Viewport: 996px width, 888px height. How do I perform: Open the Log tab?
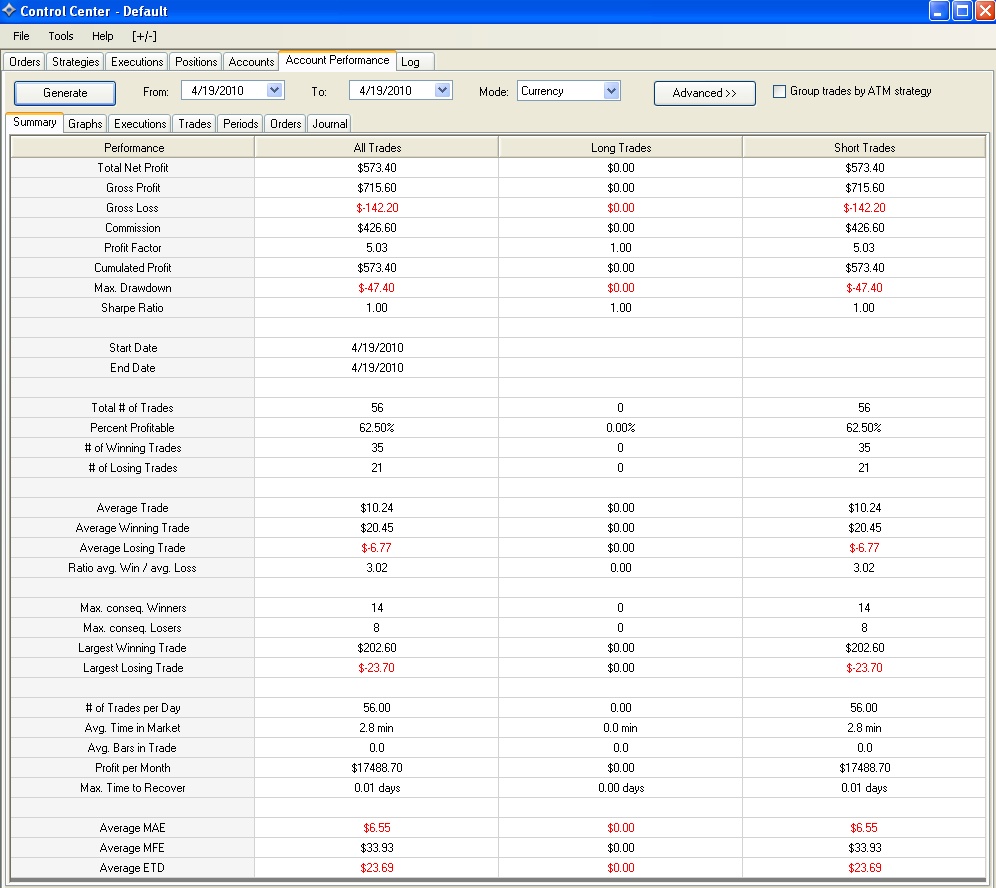pyautogui.click(x=415, y=62)
